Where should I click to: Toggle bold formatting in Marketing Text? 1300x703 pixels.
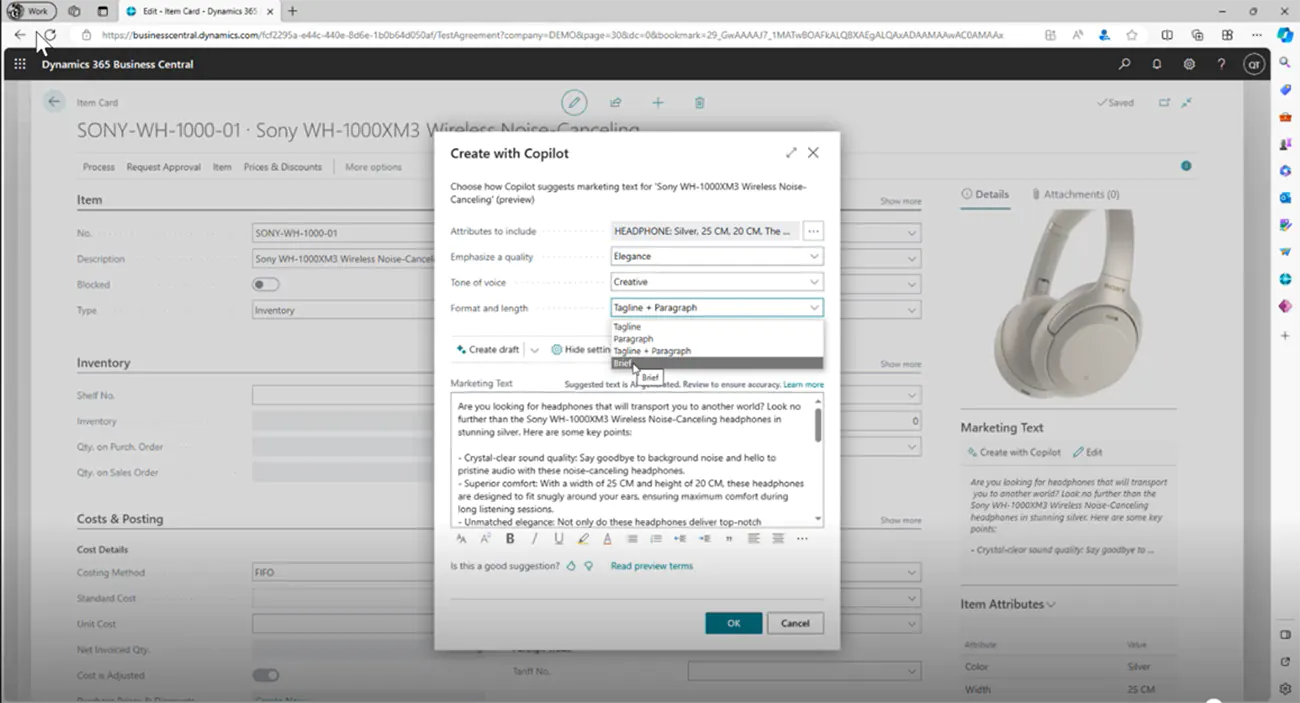click(510, 539)
